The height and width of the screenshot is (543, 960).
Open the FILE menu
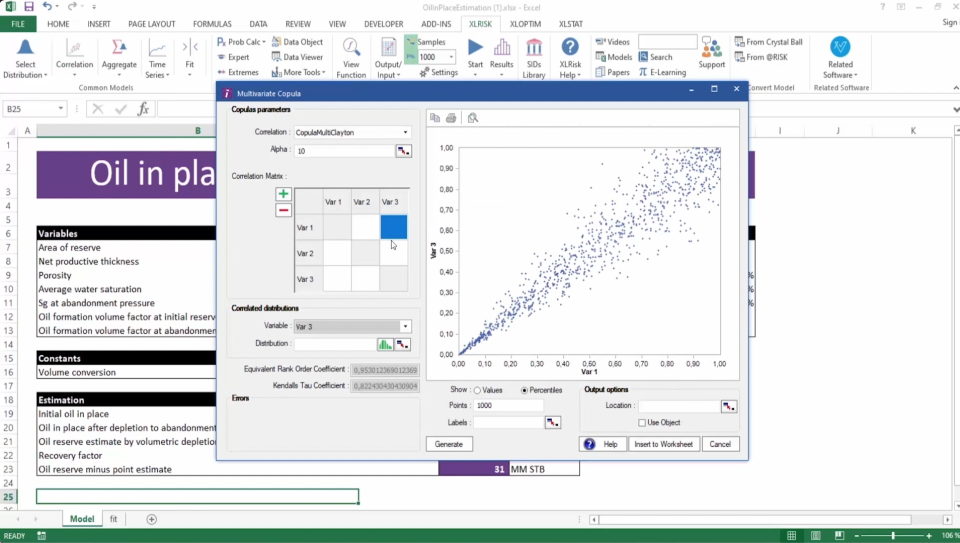tap(18, 24)
